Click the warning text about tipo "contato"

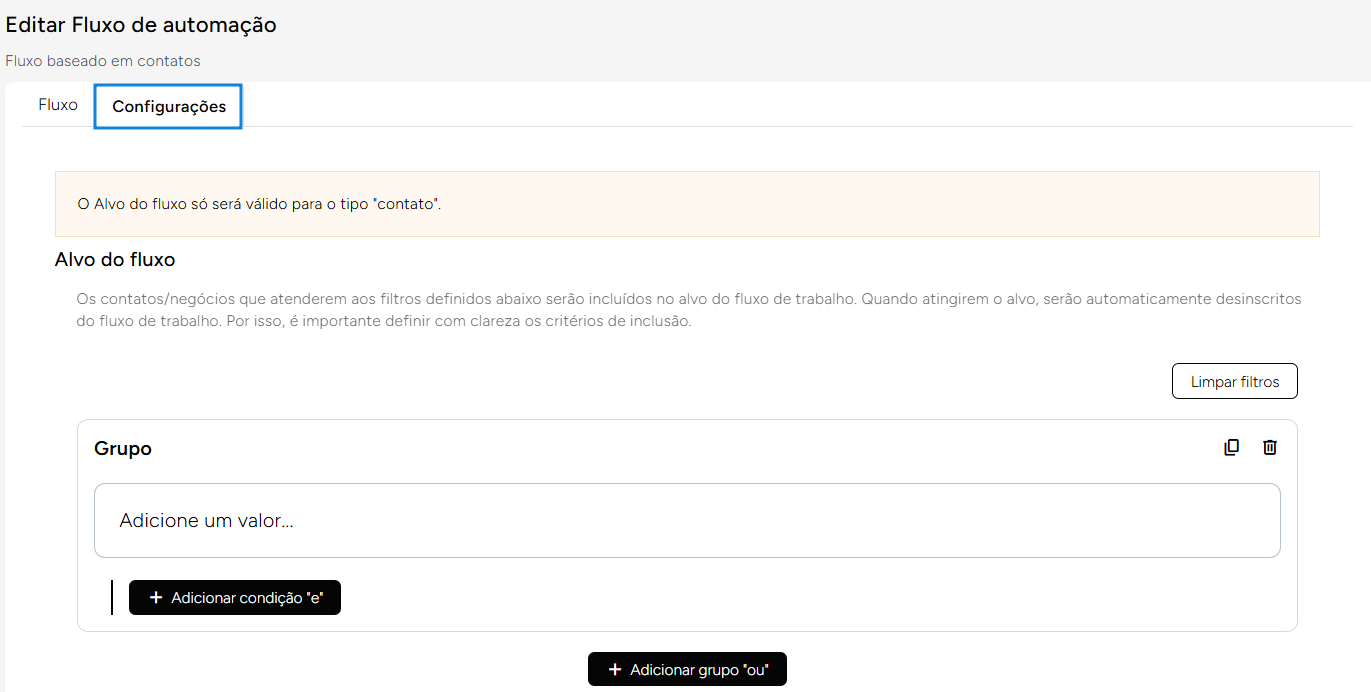[x=260, y=204]
